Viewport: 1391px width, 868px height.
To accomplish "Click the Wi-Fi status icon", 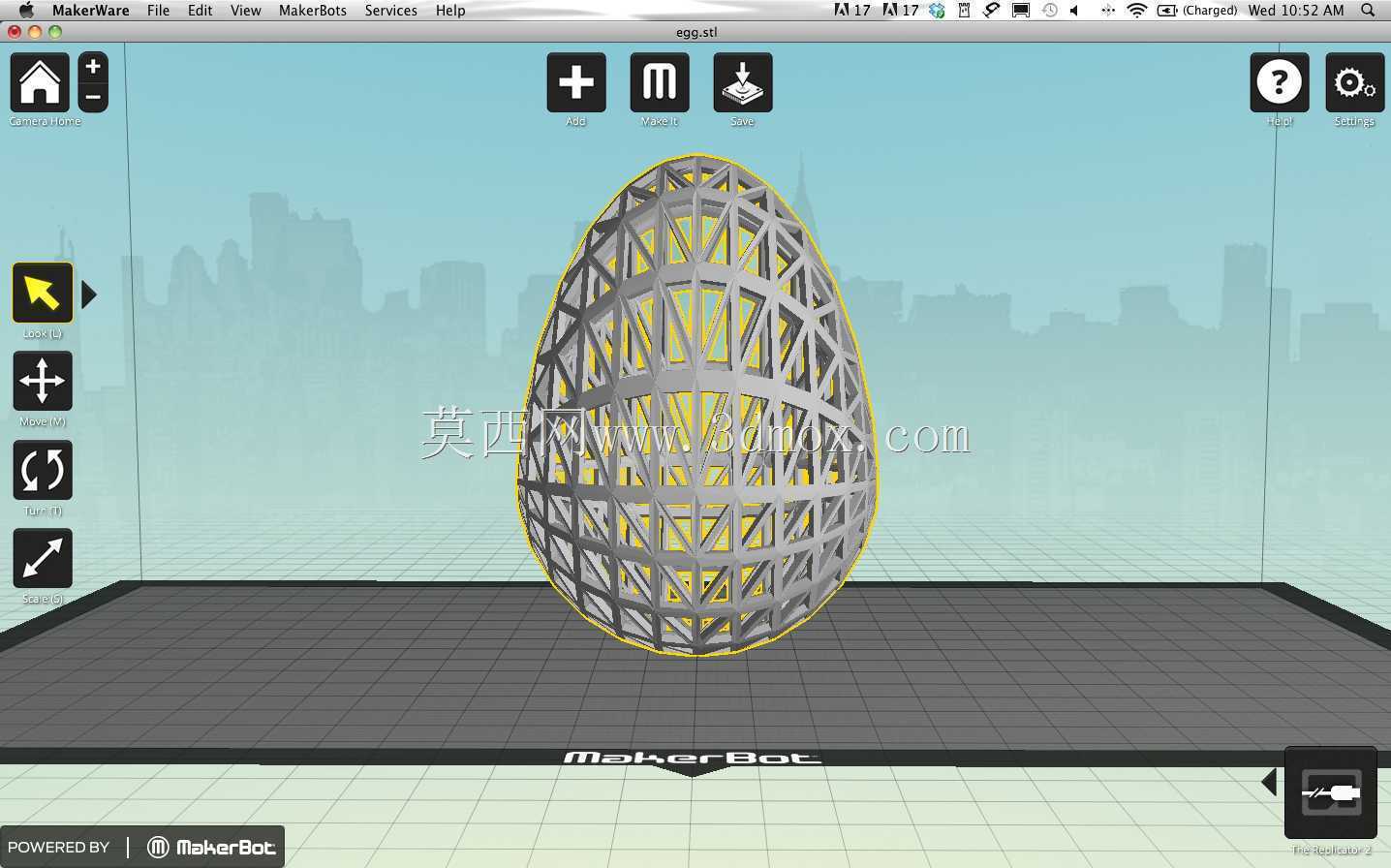I will tap(1137, 11).
